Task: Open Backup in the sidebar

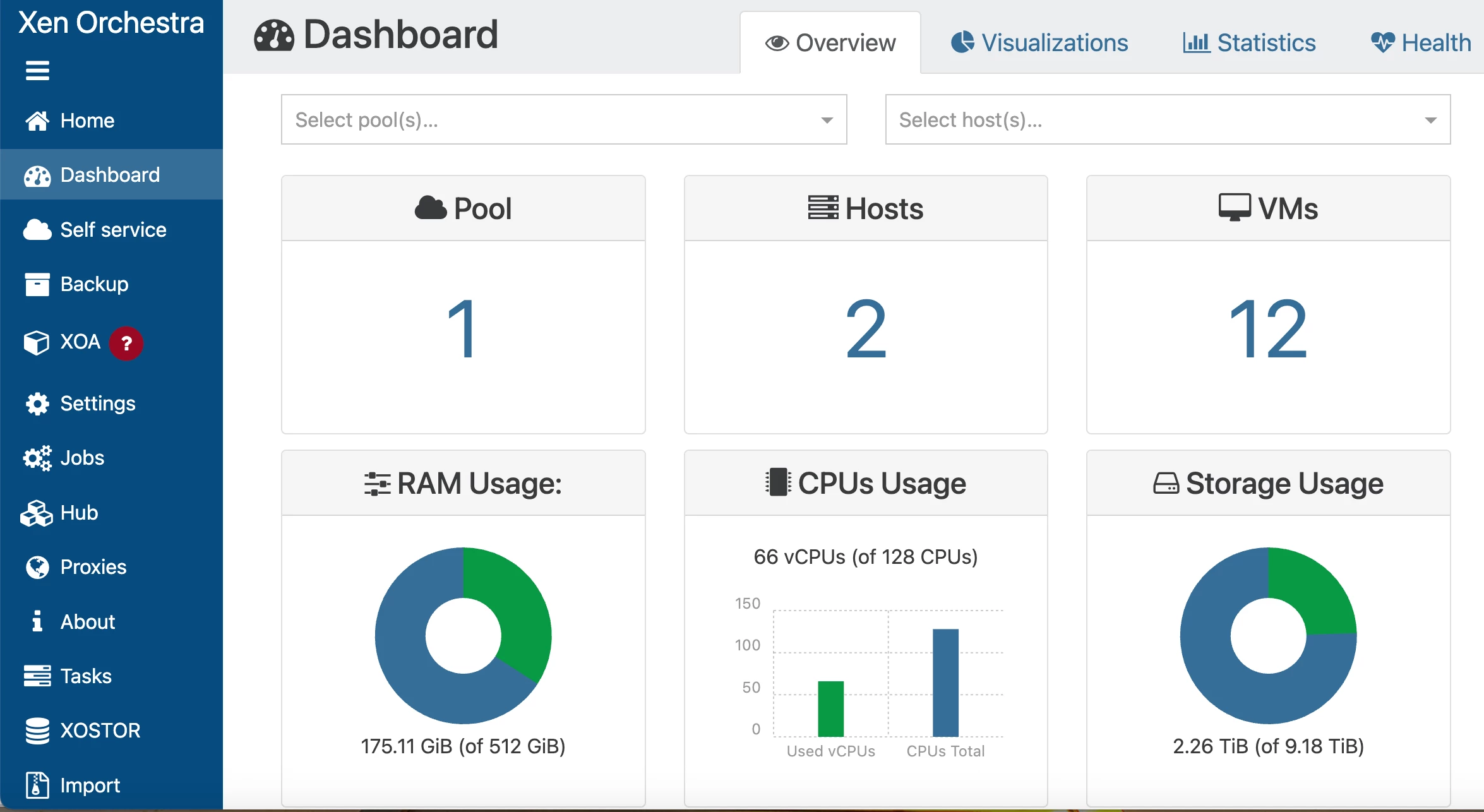Action: coord(111,284)
